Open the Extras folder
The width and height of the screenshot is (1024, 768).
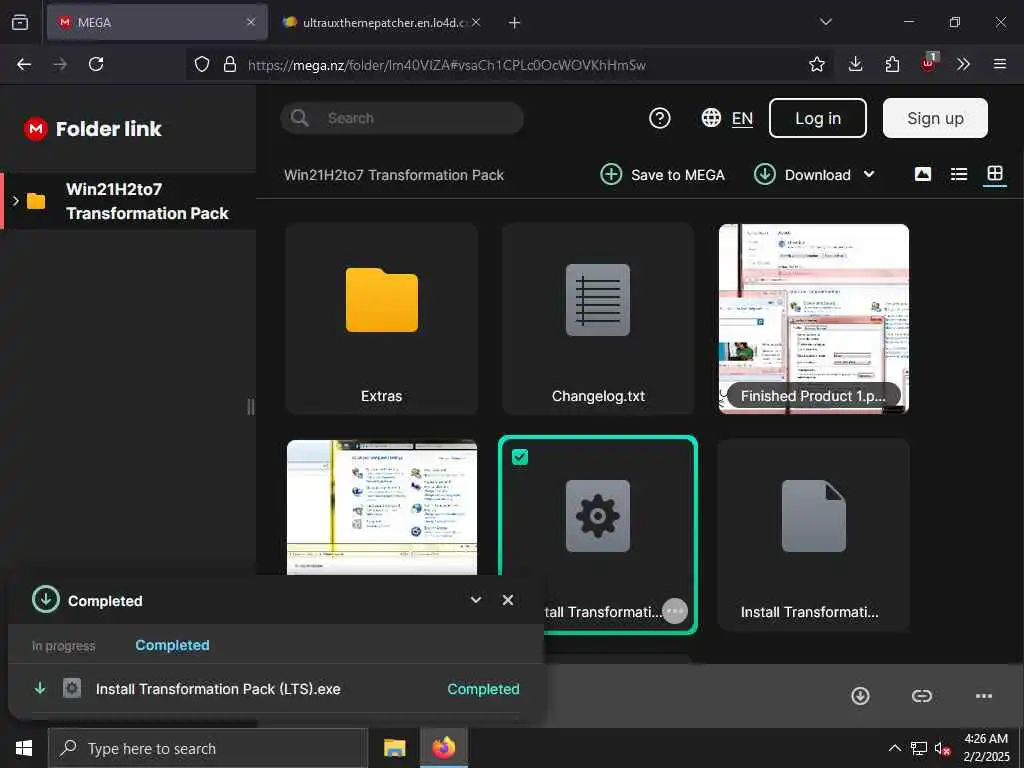pyautogui.click(x=381, y=319)
